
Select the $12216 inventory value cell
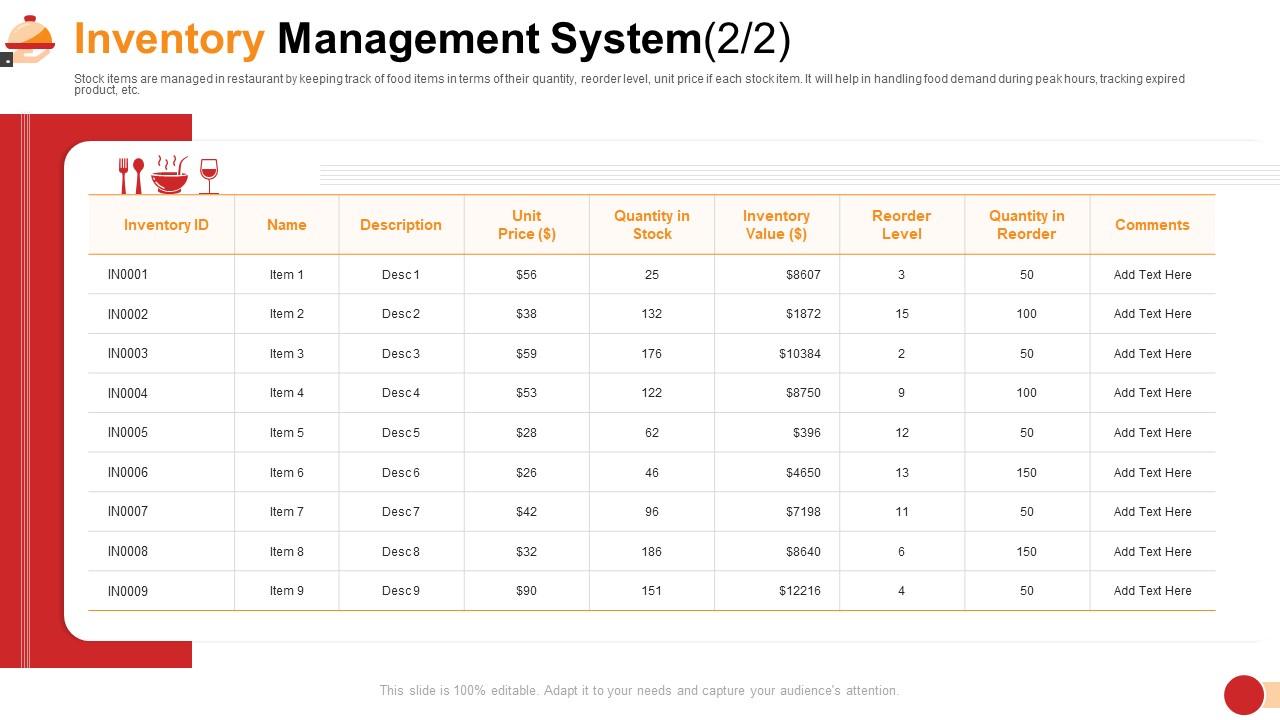coord(799,591)
